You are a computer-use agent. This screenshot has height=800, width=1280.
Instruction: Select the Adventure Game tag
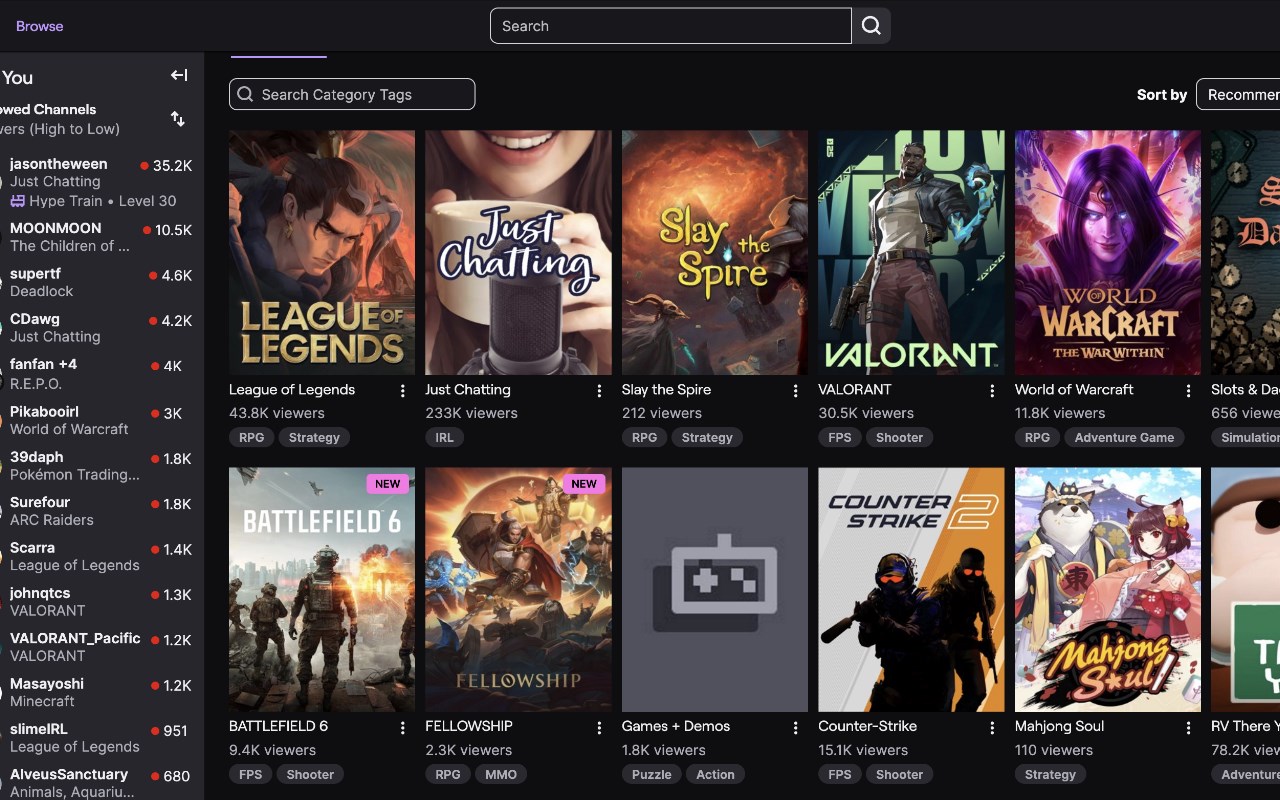pos(1124,437)
